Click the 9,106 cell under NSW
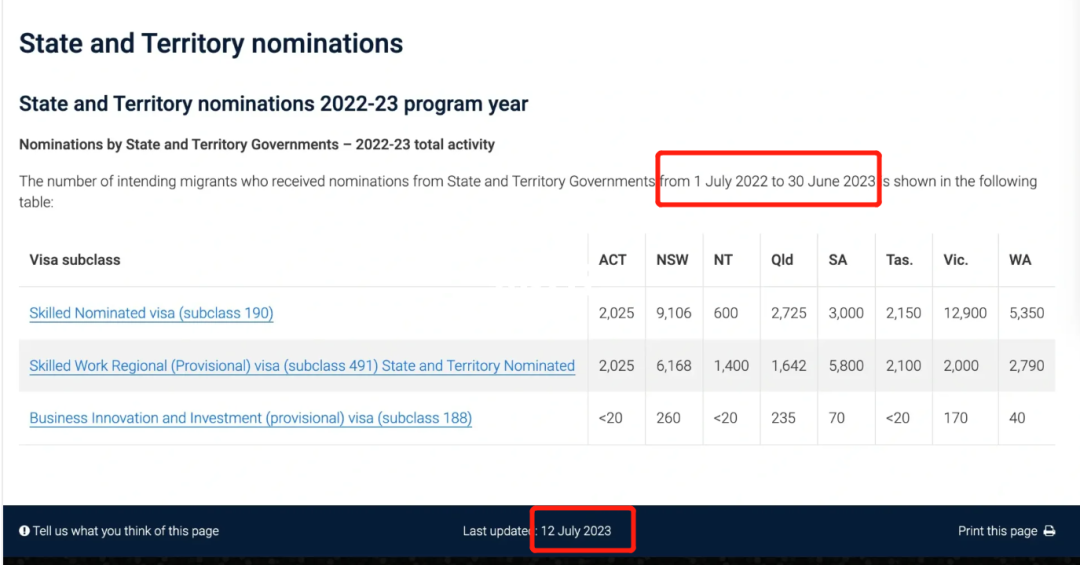 coord(674,313)
